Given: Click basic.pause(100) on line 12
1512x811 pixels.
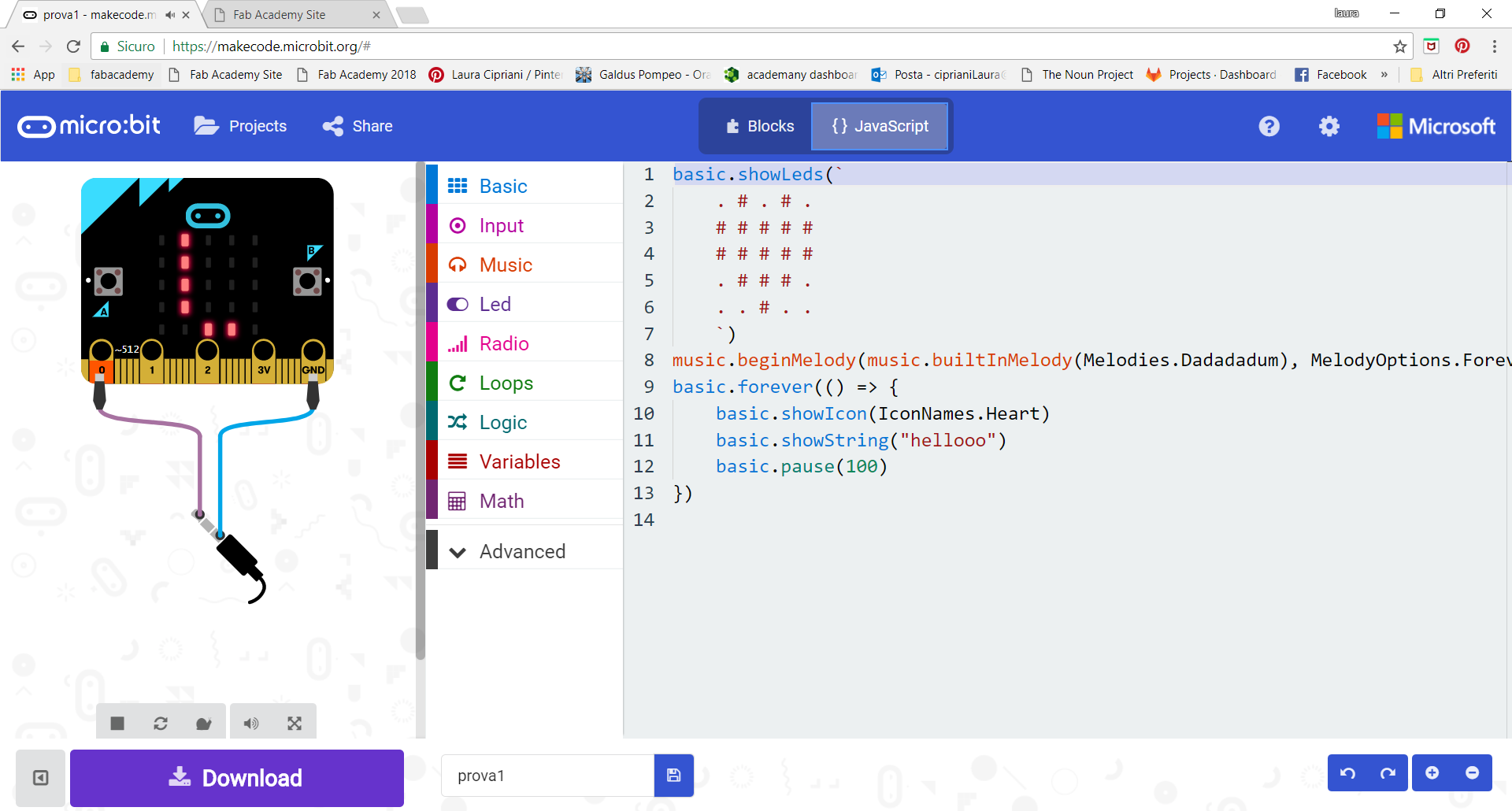Looking at the screenshot, I should point(802,466).
